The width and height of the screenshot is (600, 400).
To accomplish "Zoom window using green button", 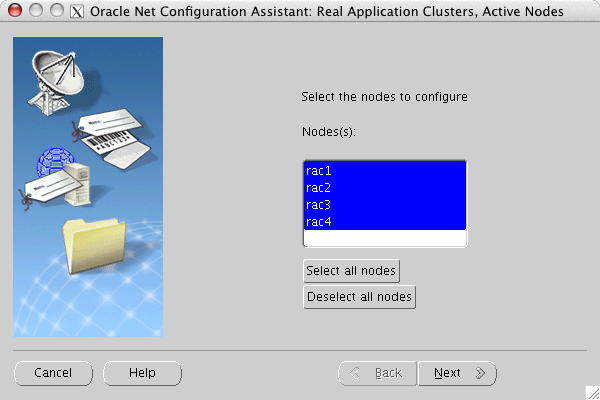I will [56, 11].
